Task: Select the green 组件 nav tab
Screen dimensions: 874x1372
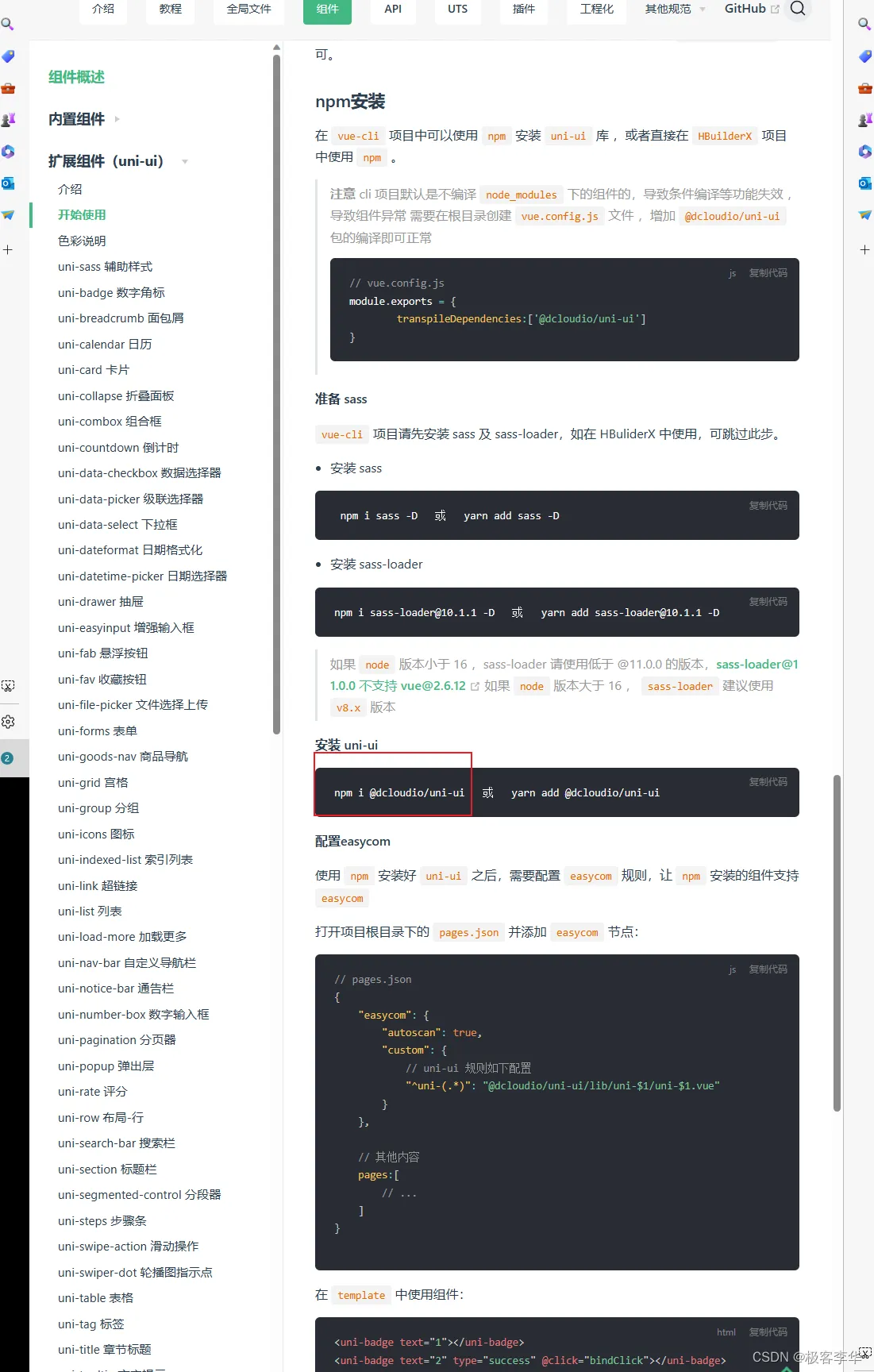Action: tap(327, 10)
